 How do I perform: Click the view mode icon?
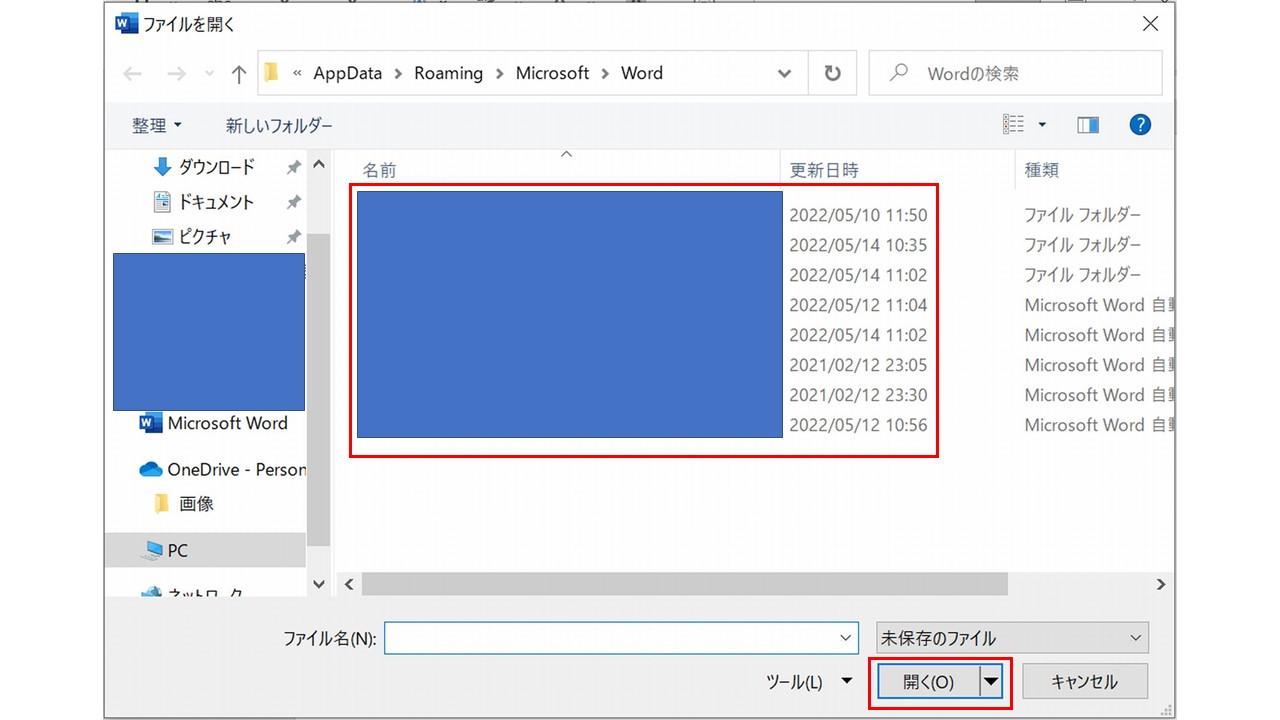(x=1014, y=125)
